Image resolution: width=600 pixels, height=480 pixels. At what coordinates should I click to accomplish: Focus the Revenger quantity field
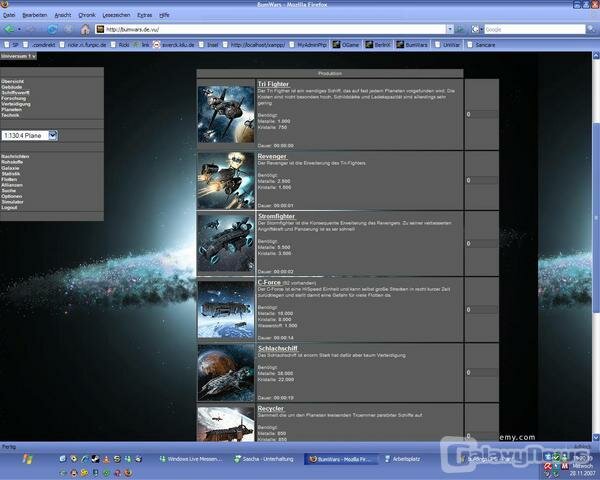(x=481, y=180)
